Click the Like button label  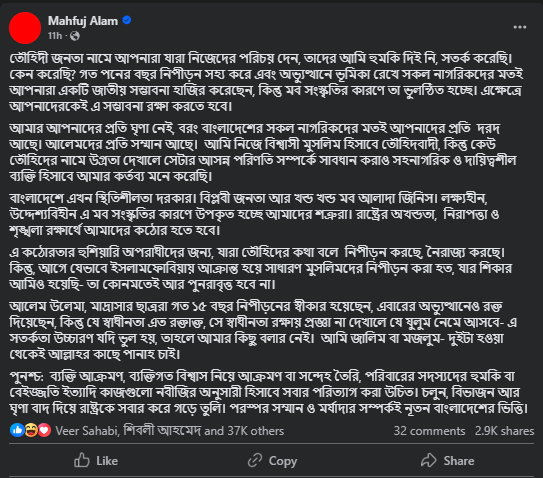[107, 461]
